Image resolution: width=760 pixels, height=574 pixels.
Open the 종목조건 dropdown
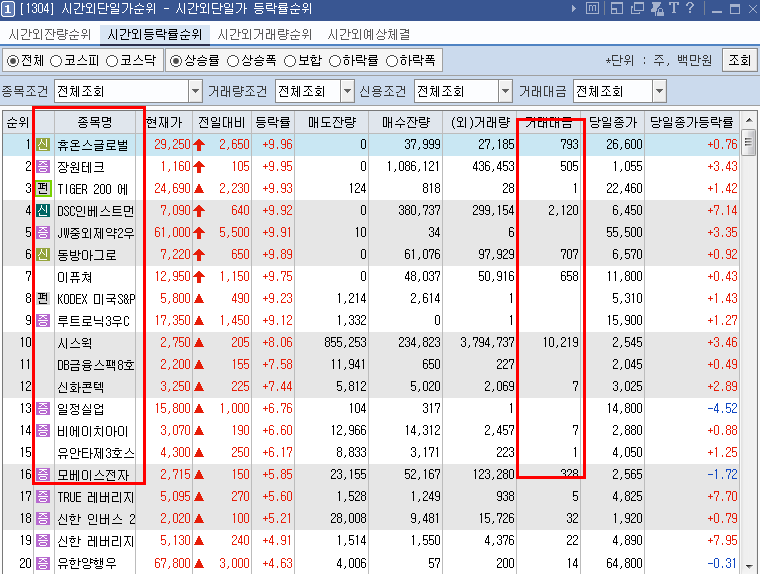[x=195, y=91]
